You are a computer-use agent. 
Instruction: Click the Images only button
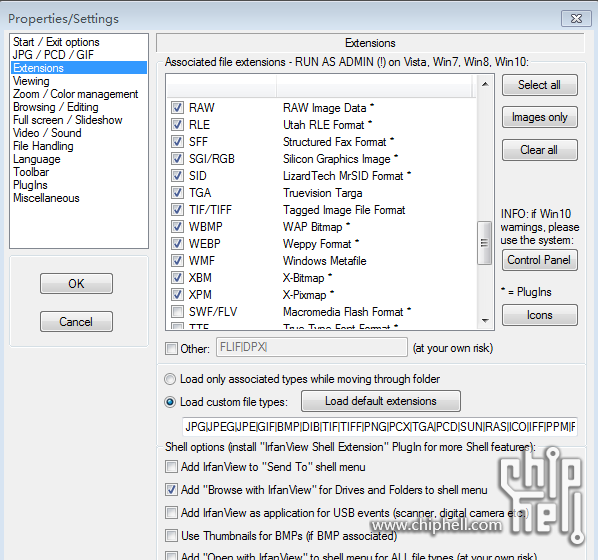pyautogui.click(x=540, y=117)
